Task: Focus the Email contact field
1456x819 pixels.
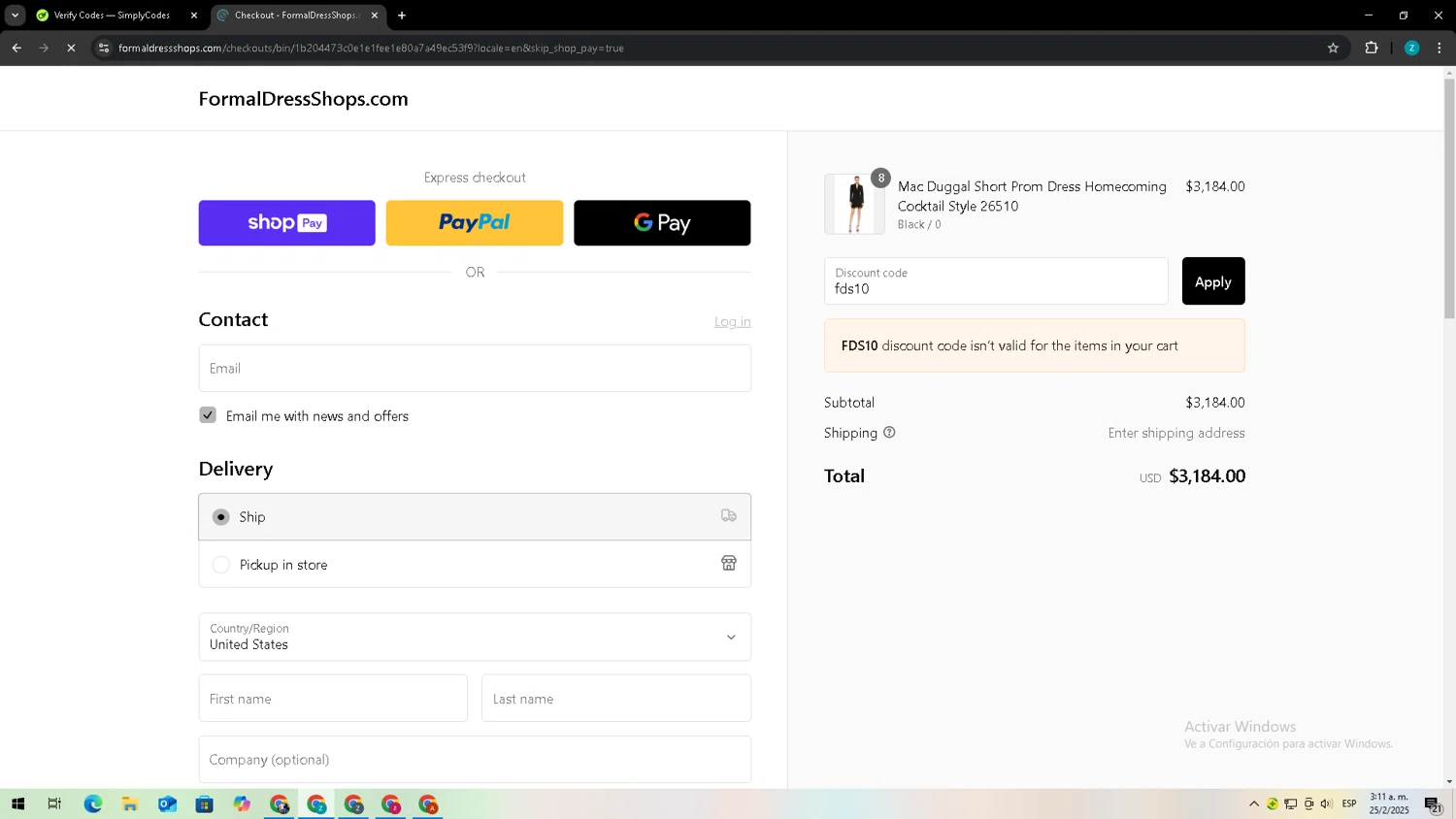Action: coord(475,368)
